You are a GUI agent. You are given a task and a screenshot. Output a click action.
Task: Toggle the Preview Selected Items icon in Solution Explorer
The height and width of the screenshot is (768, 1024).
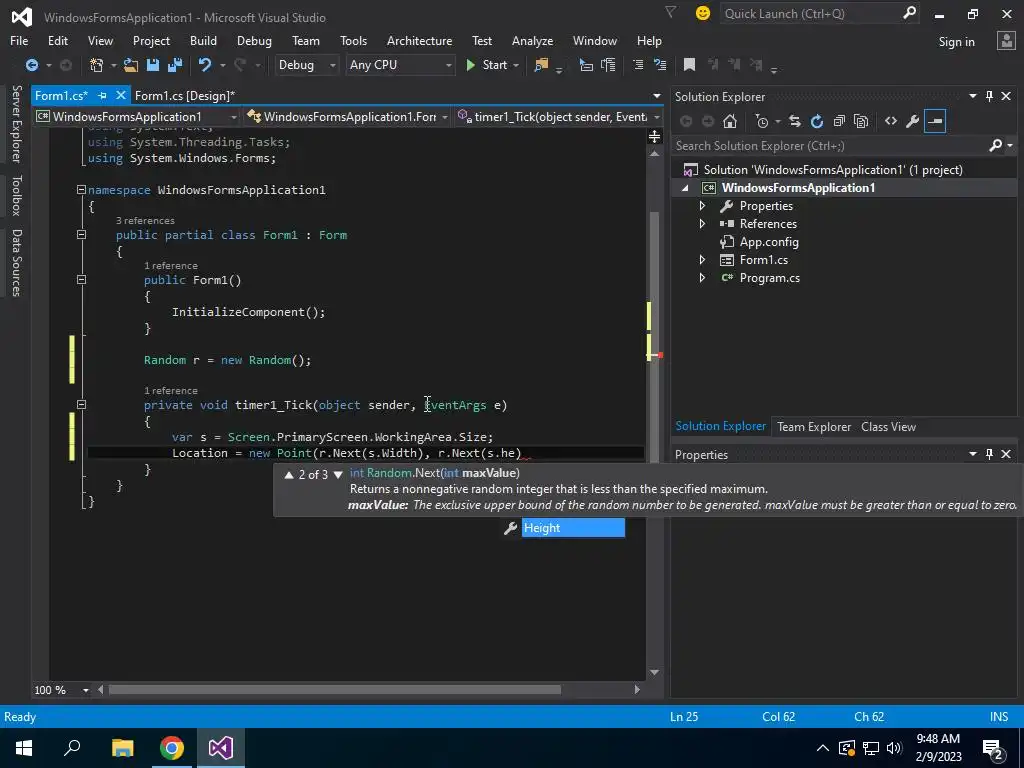pos(935,121)
